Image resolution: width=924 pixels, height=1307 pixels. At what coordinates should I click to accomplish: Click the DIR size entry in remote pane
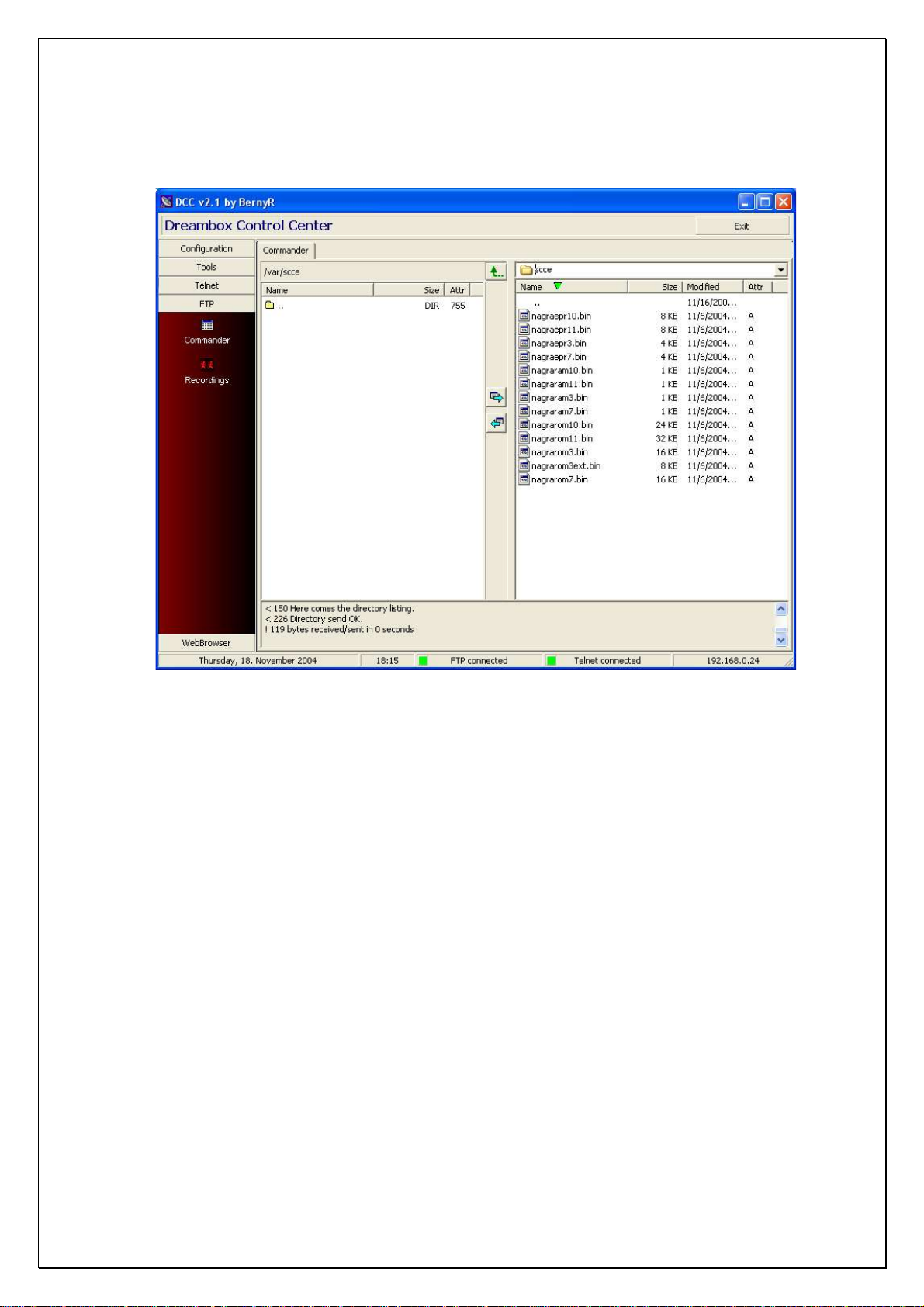(x=431, y=306)
